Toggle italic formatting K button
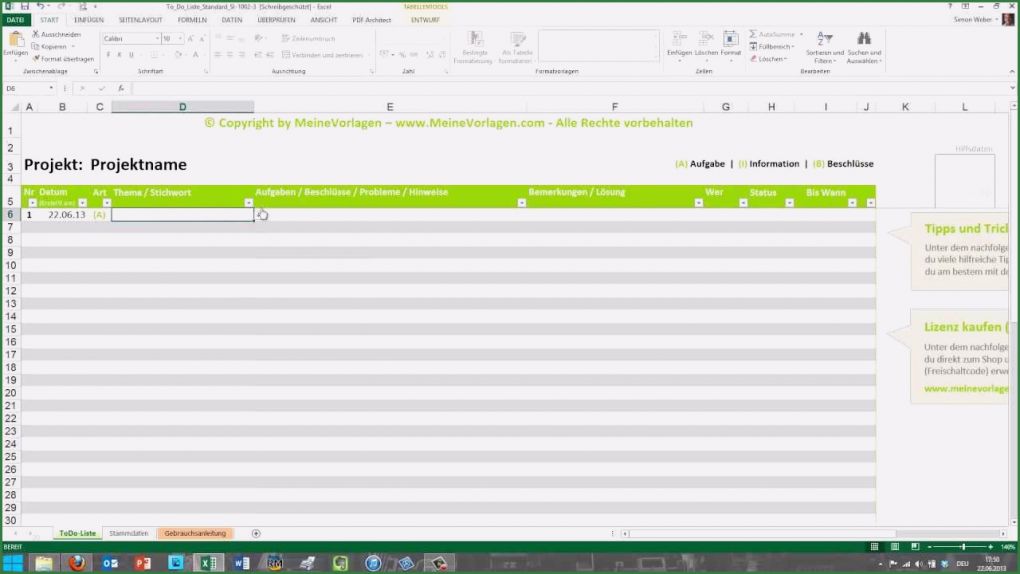The height and width of the screenshot is (574, 1020). pos(120,55)
